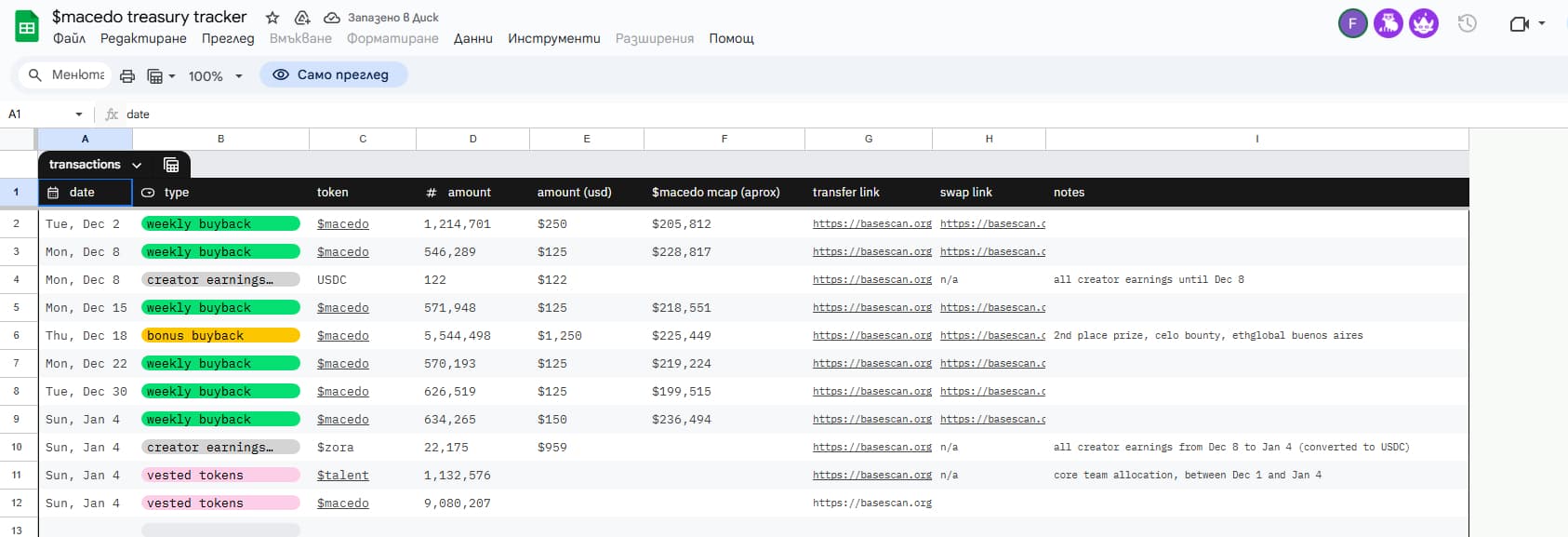Click the print icon in the toolbar
1568x537 pixels.
(x=127, y=75)
